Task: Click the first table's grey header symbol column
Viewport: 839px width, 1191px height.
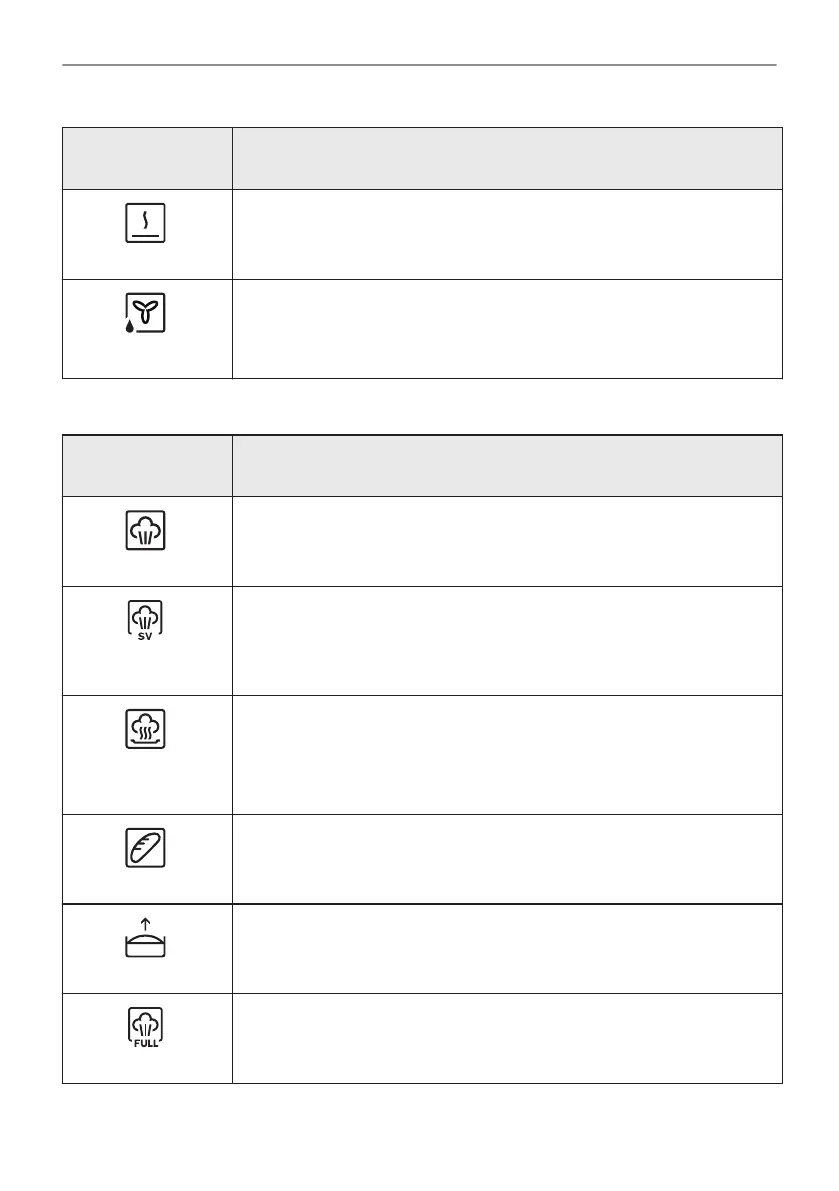Action: [147, 158]
